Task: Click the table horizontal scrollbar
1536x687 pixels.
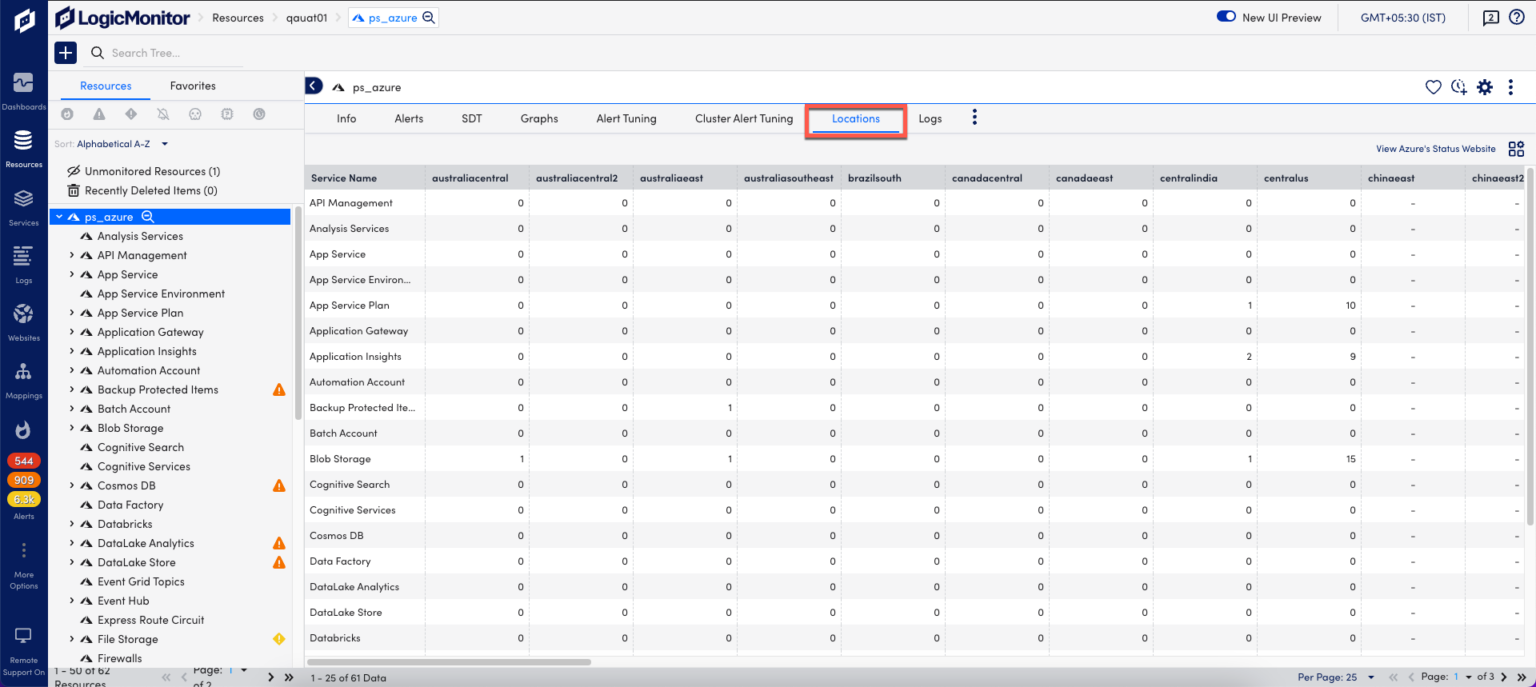Action: pyautogui.click(x=449, y=661)
